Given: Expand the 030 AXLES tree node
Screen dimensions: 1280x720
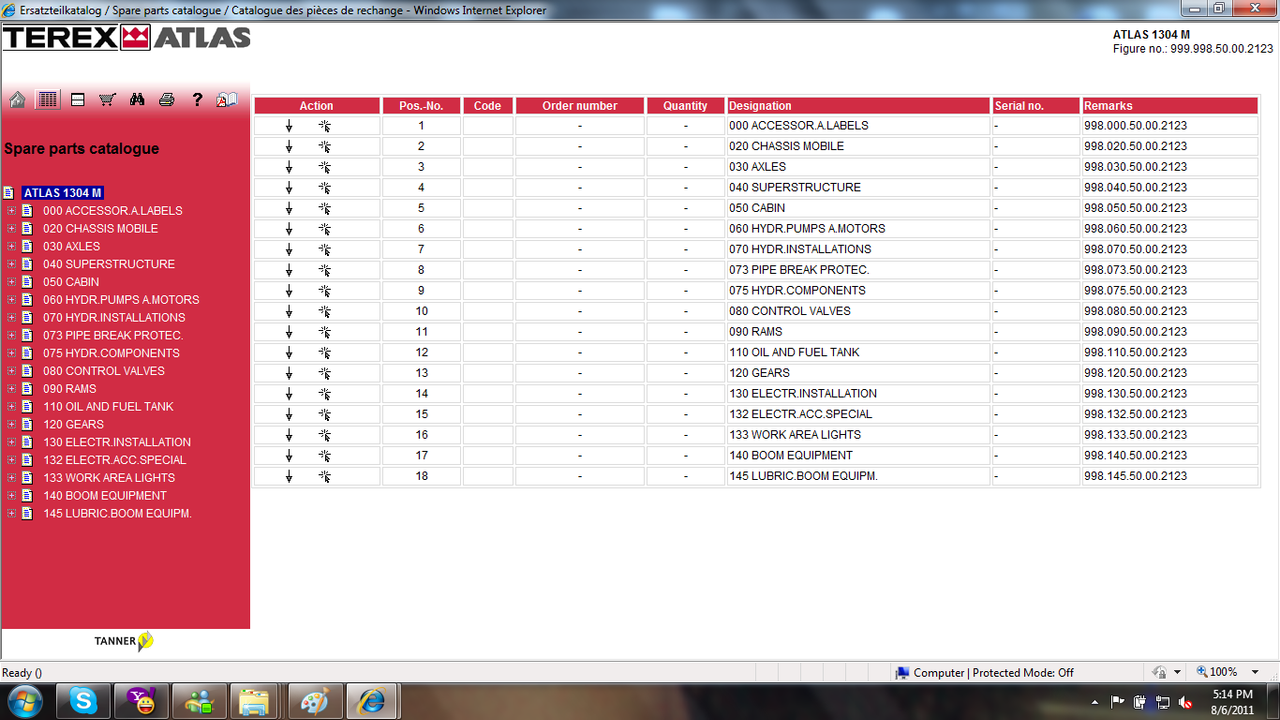Looking at the screenshot, I should tap(12, 247).
